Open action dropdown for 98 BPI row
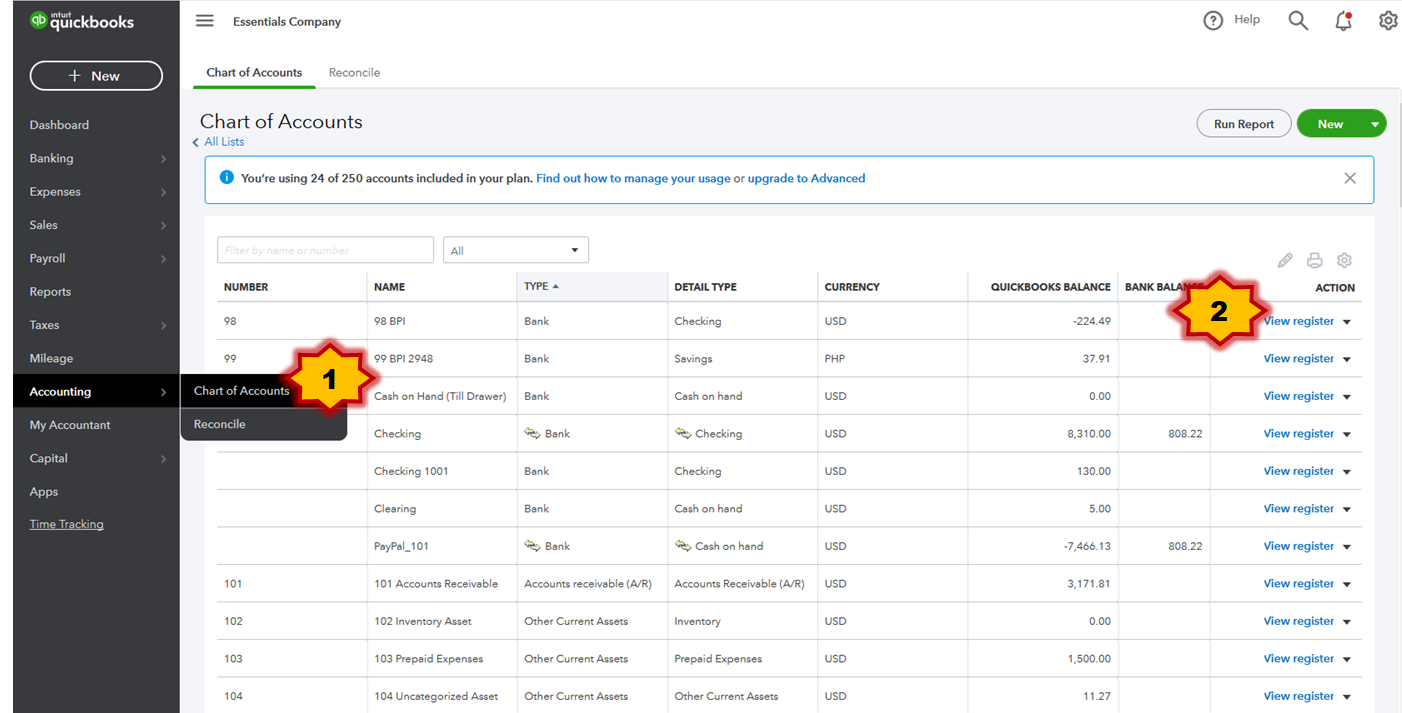The height and width of the screenshot is (713, 1402). pyautogui.click(x=1347, y=322)
